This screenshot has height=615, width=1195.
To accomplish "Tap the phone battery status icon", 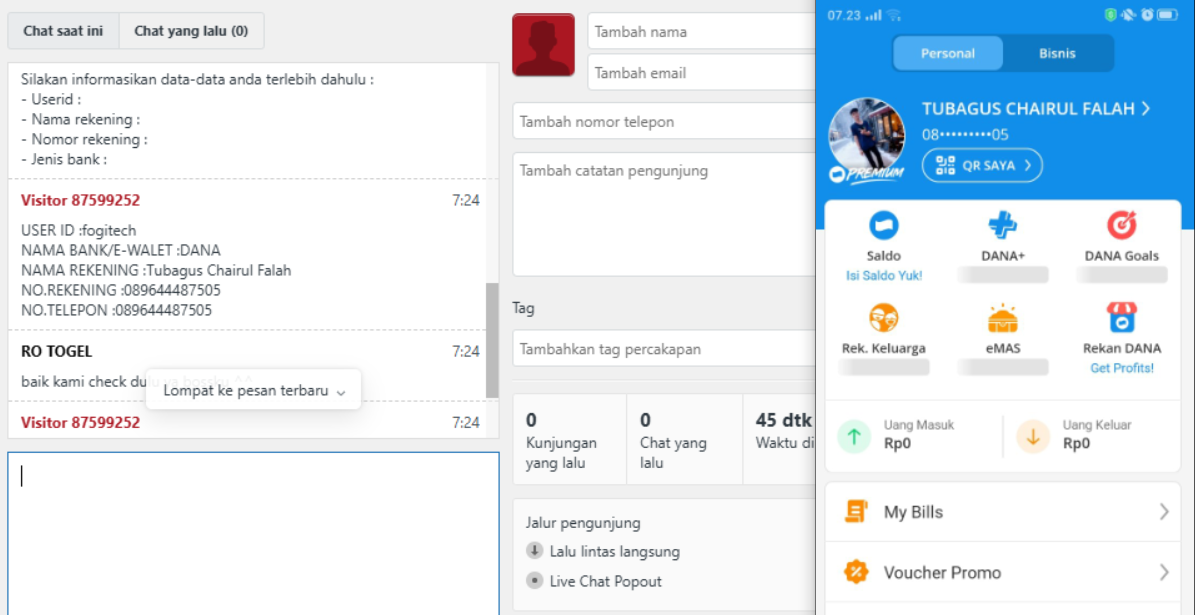I will click(x=1168, y=15).
